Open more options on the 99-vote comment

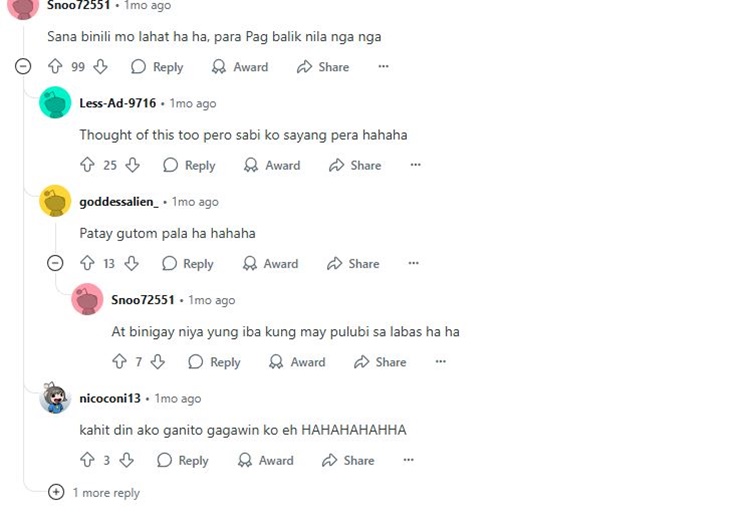[x=384, y=66]
